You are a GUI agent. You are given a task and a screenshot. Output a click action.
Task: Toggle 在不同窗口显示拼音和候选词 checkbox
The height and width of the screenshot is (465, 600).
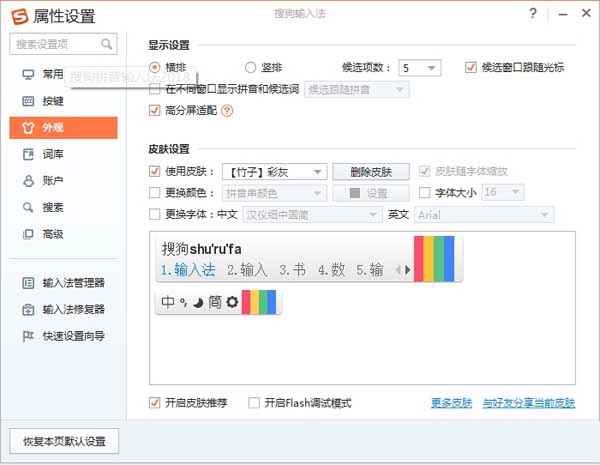pyautogui.click(x=155, y=90)
